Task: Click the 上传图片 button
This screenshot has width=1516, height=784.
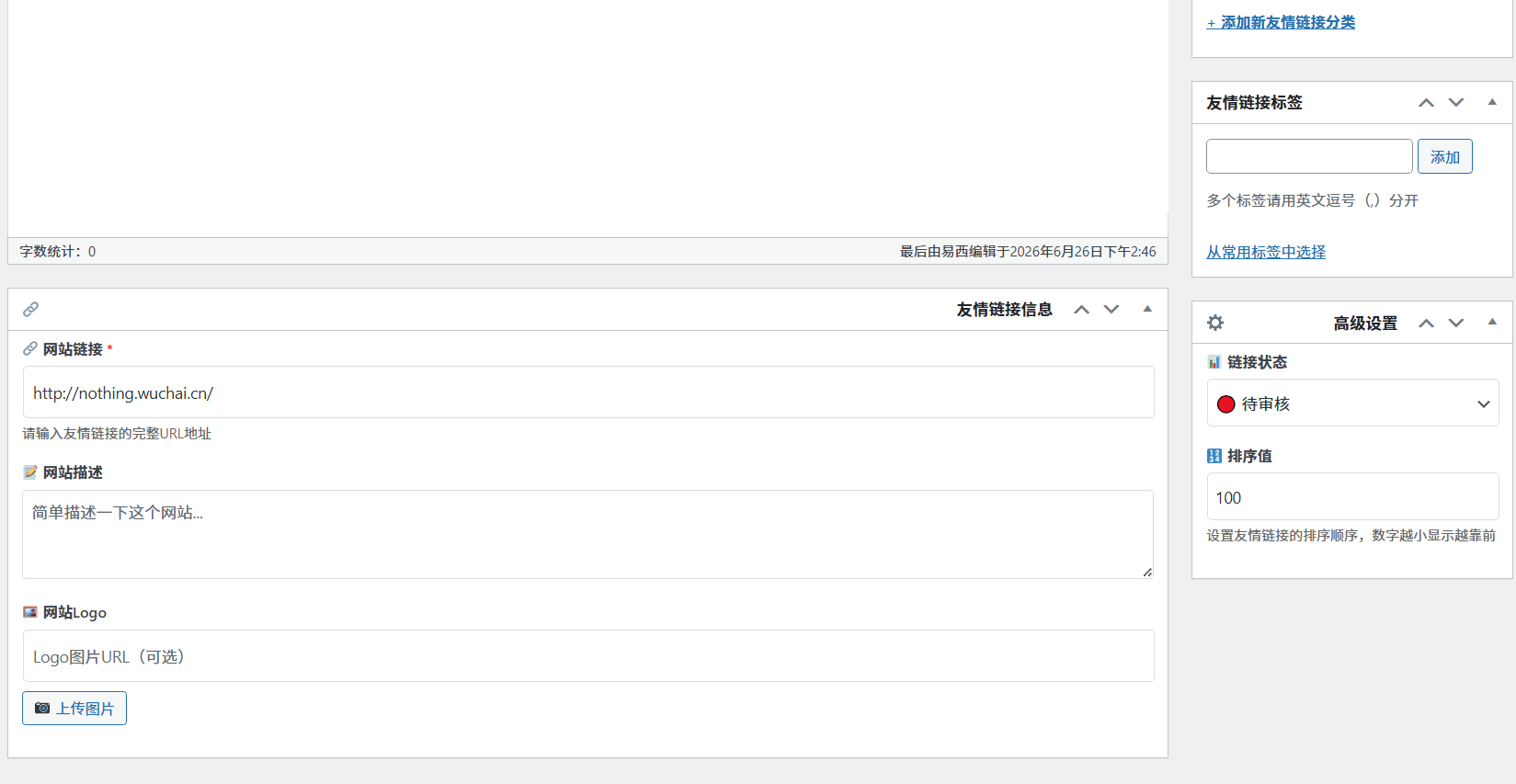Action: pos(74,708)
